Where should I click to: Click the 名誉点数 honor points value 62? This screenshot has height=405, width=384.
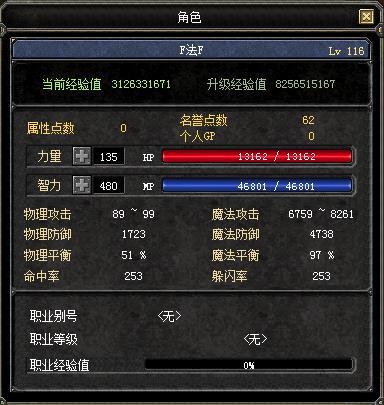pos(308,120)
